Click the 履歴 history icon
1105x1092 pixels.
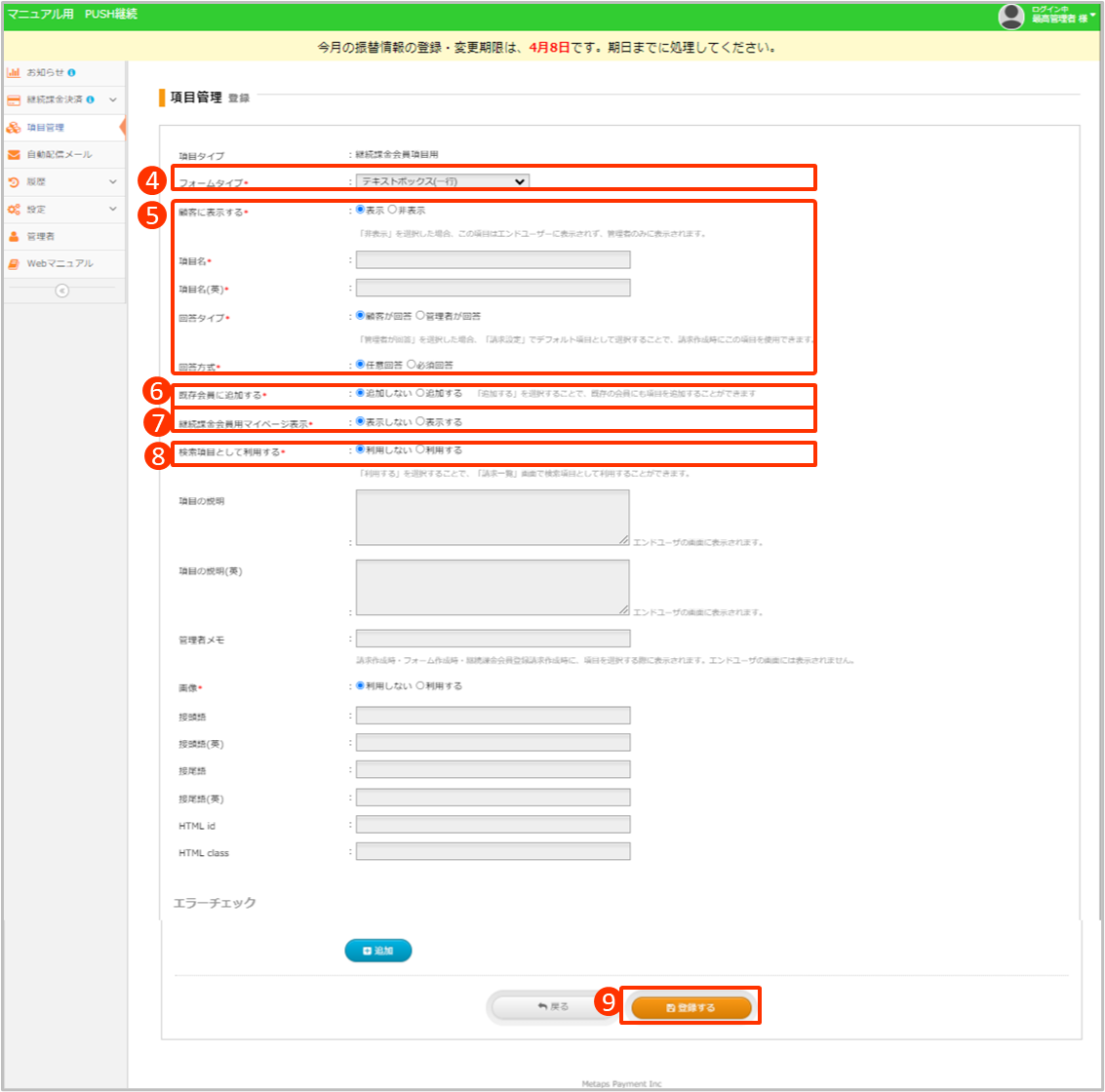point(14,181)
